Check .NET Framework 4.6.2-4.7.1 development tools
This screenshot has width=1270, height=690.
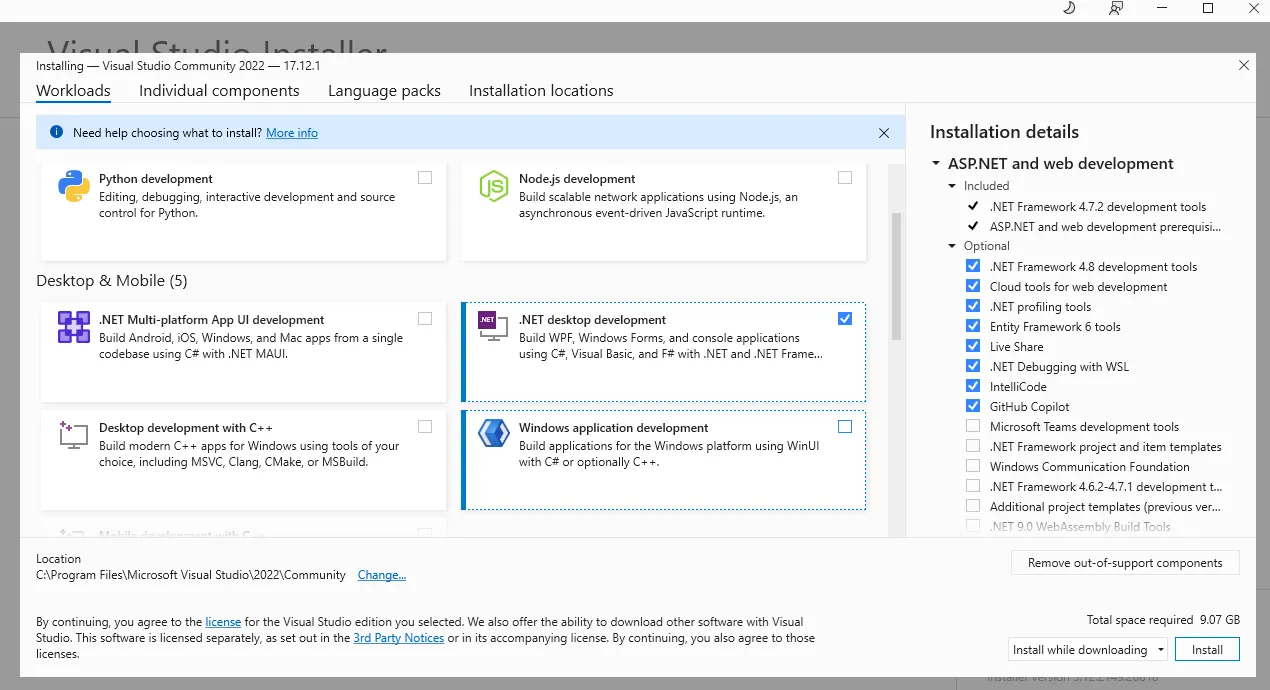(x=973, y=486)
